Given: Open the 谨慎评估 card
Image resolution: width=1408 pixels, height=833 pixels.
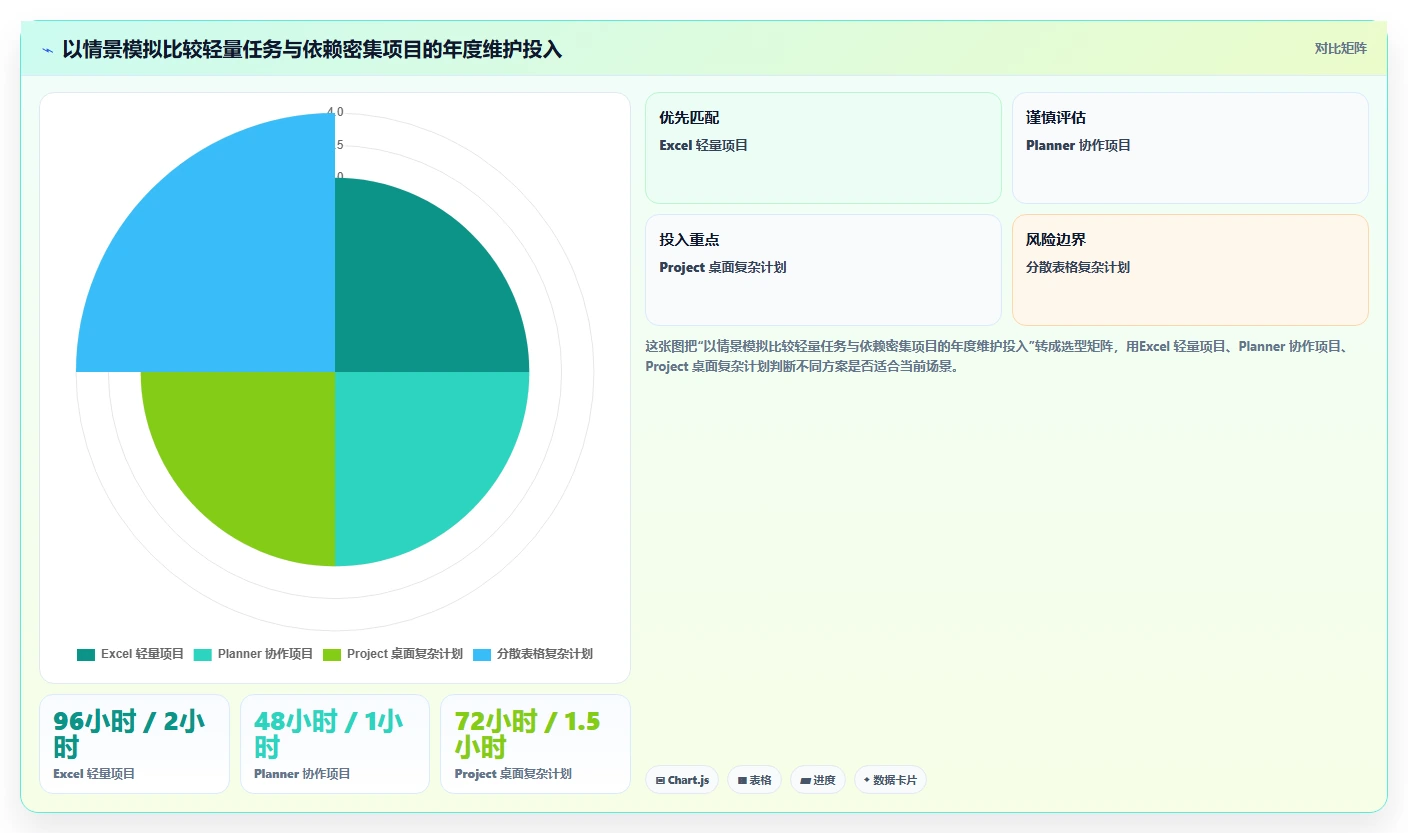Looking at the screenshot, I should pyautogui.click(x=1190, y=148).
